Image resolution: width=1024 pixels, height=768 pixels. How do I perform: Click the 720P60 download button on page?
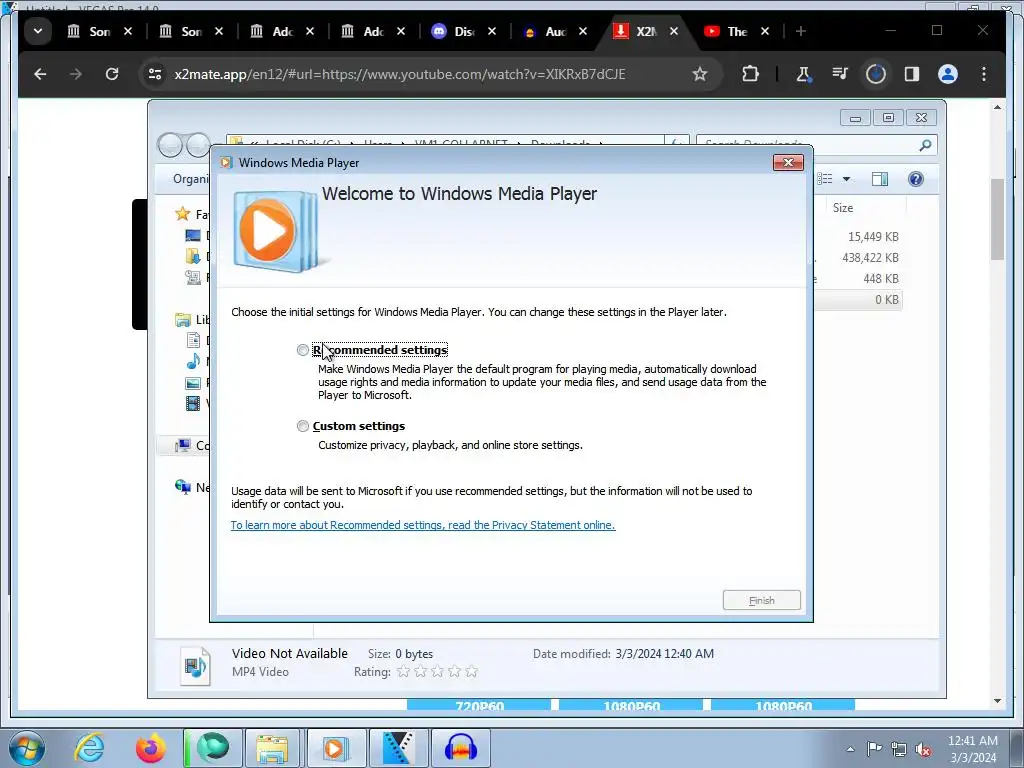point(479,705)
